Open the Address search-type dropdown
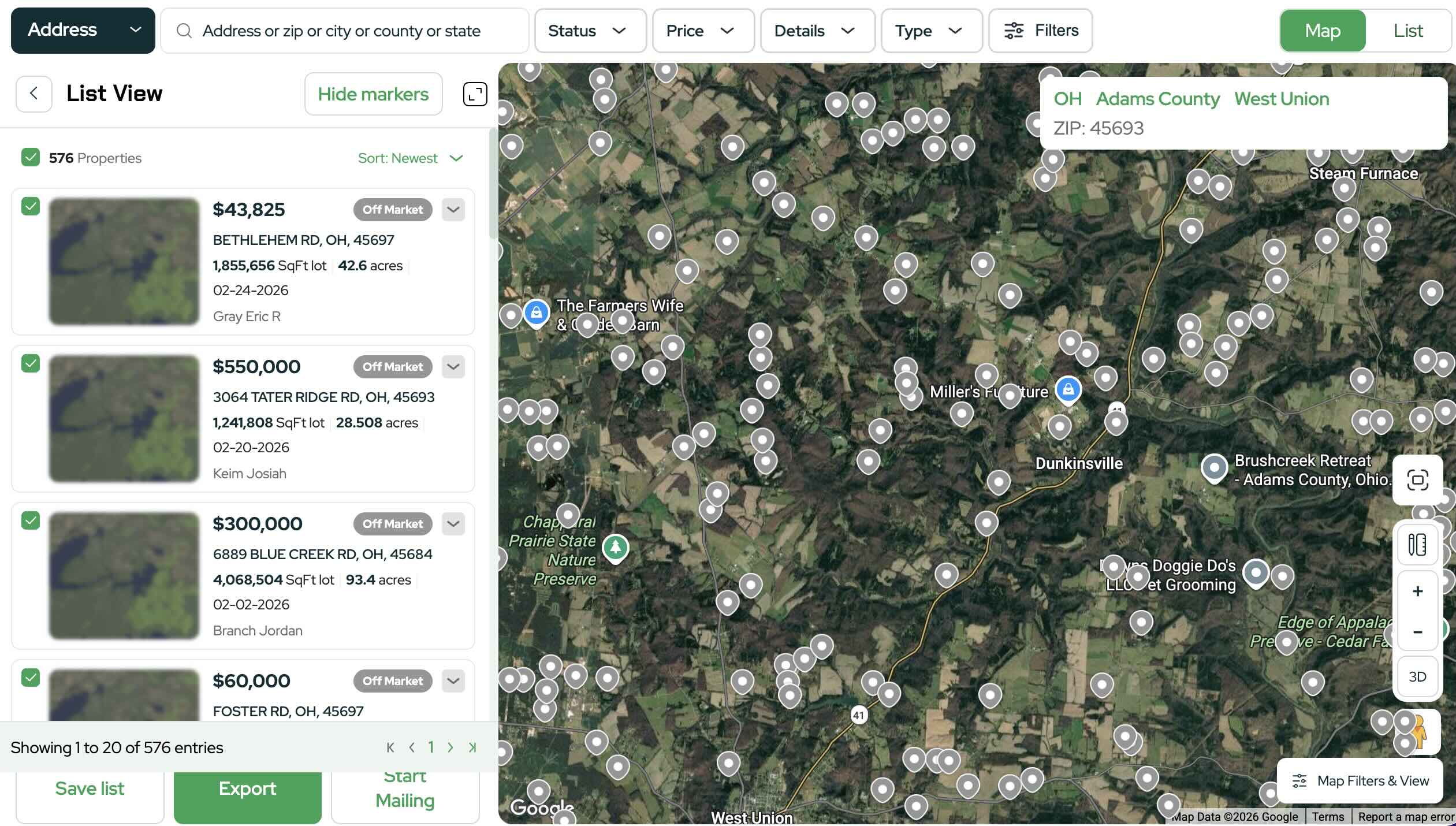The image size is (1456, 826). point(83,30)
